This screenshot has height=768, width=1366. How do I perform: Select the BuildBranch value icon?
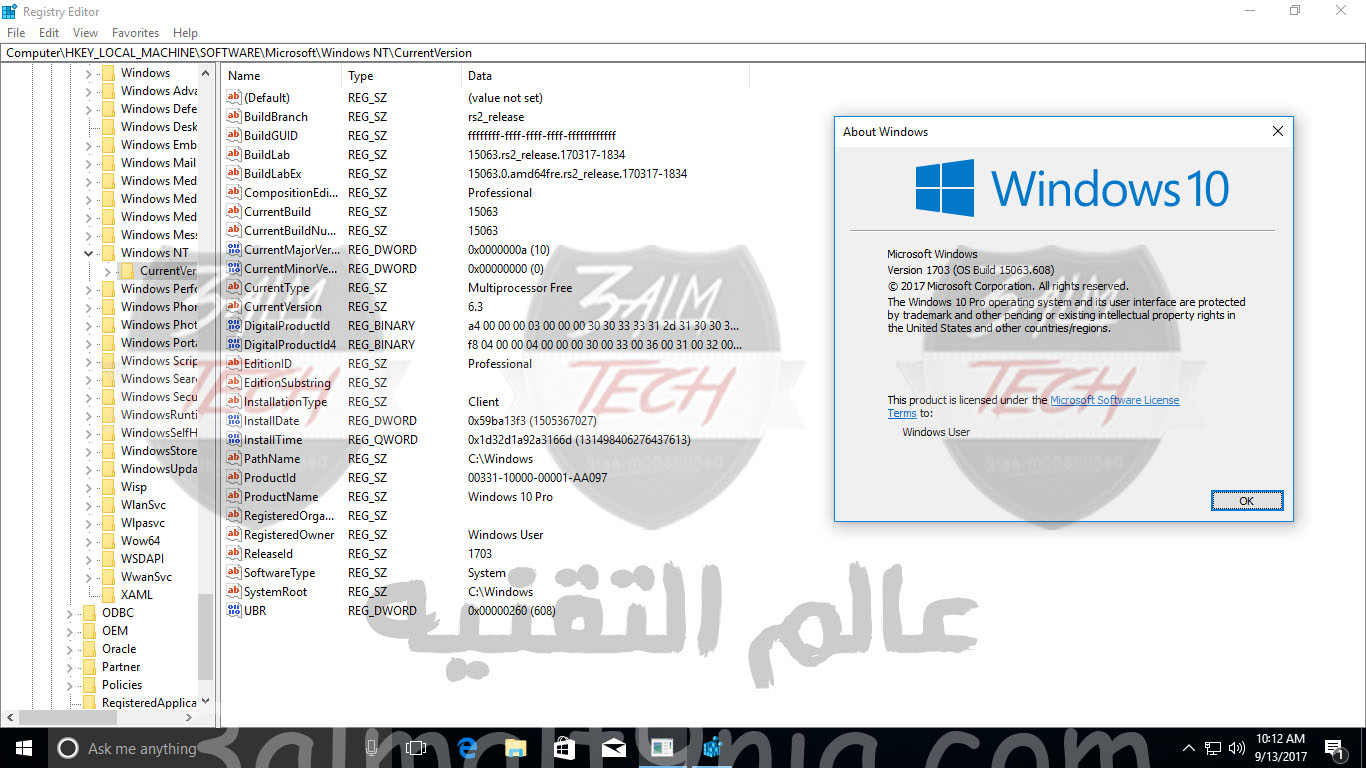point(234,117)
